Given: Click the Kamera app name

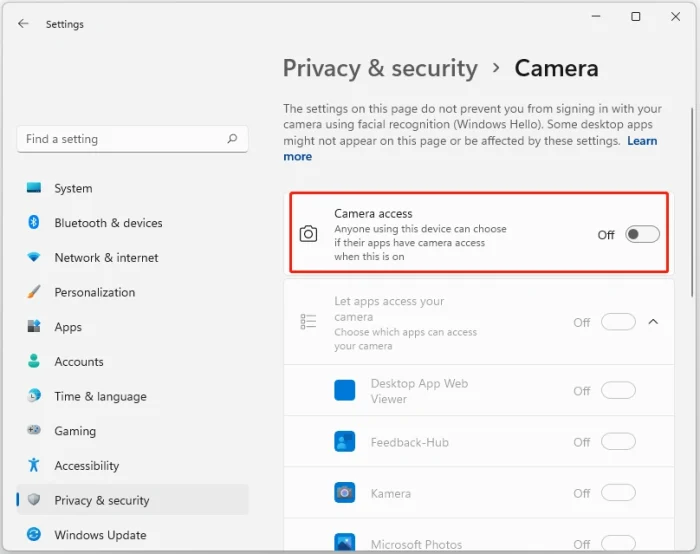Looking at the screenshot, I should tap(391, 493).
